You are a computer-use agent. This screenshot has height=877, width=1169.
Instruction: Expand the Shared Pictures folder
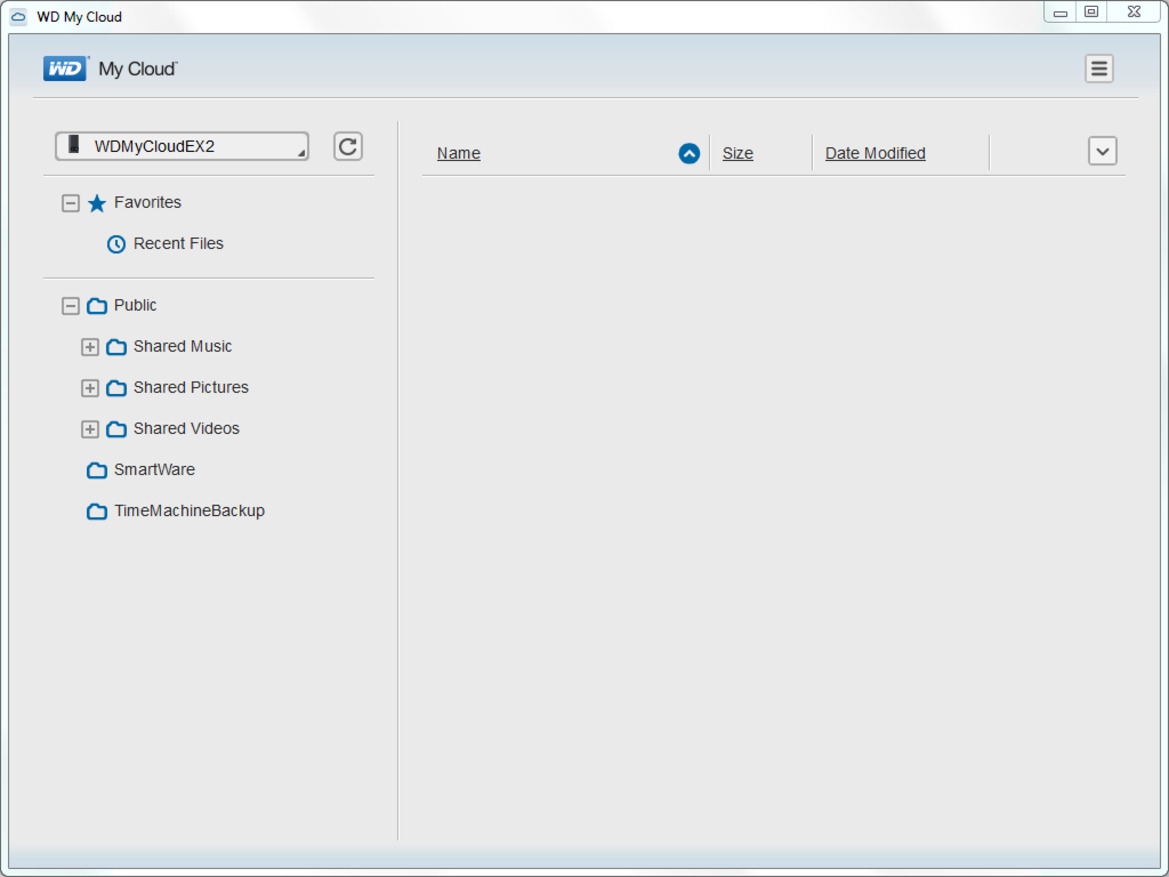(89, 388)
